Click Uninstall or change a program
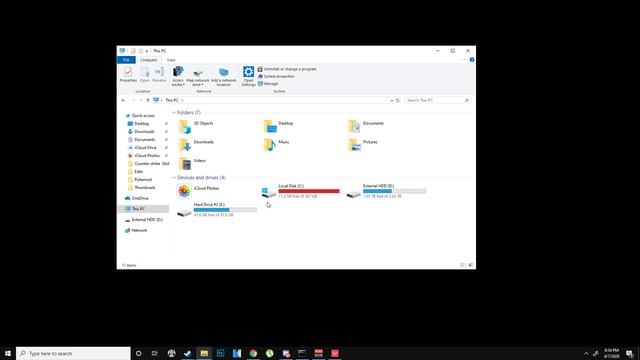The image size is (640, 360). click(287, 69)
